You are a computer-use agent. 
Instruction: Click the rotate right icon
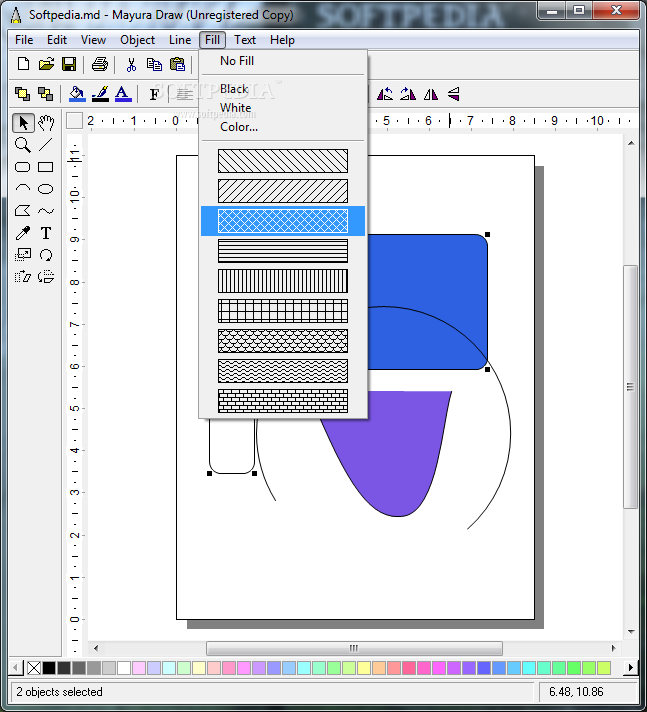click(x=408, y=94)
